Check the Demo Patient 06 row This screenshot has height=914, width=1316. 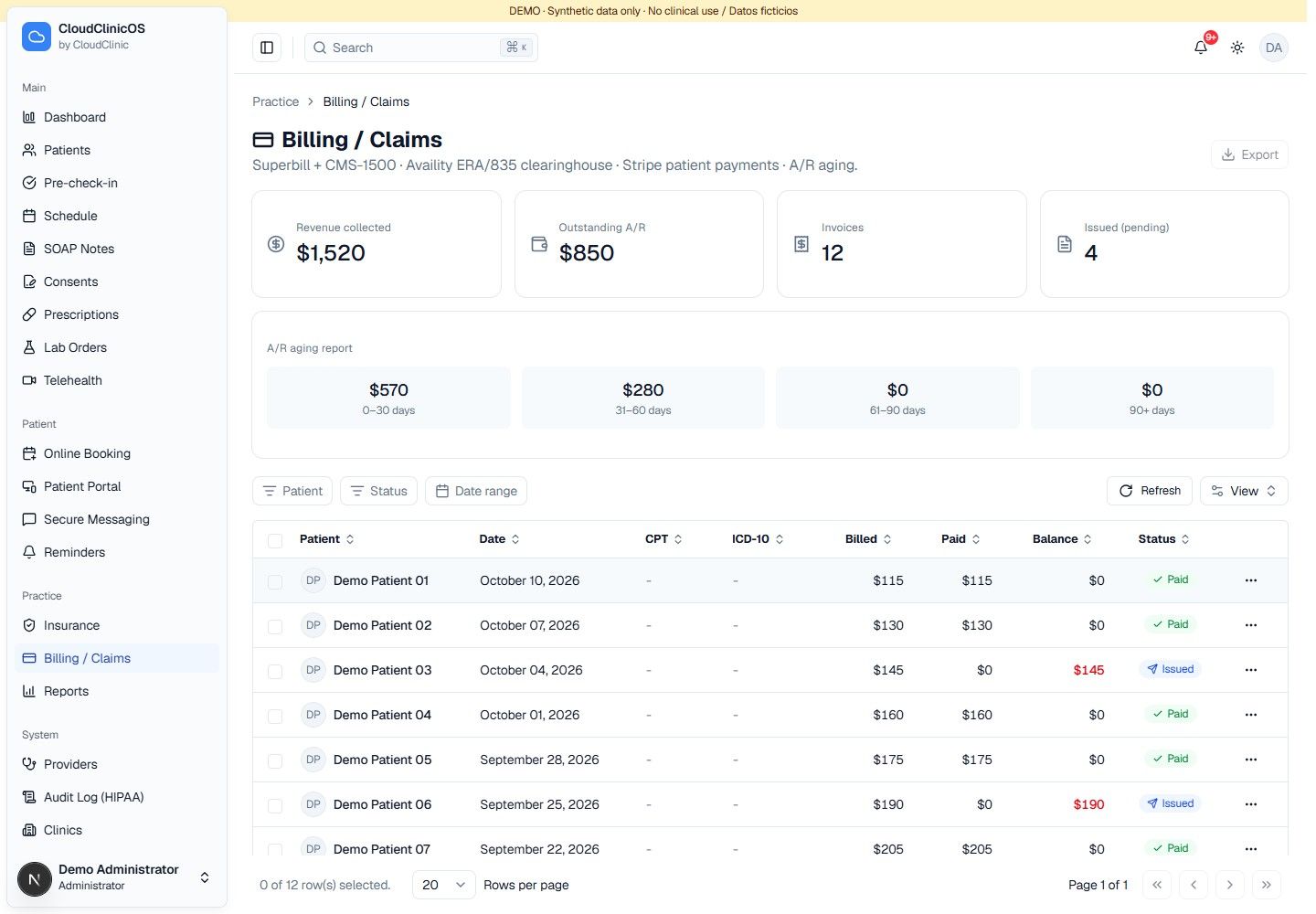tap(275, 805)
